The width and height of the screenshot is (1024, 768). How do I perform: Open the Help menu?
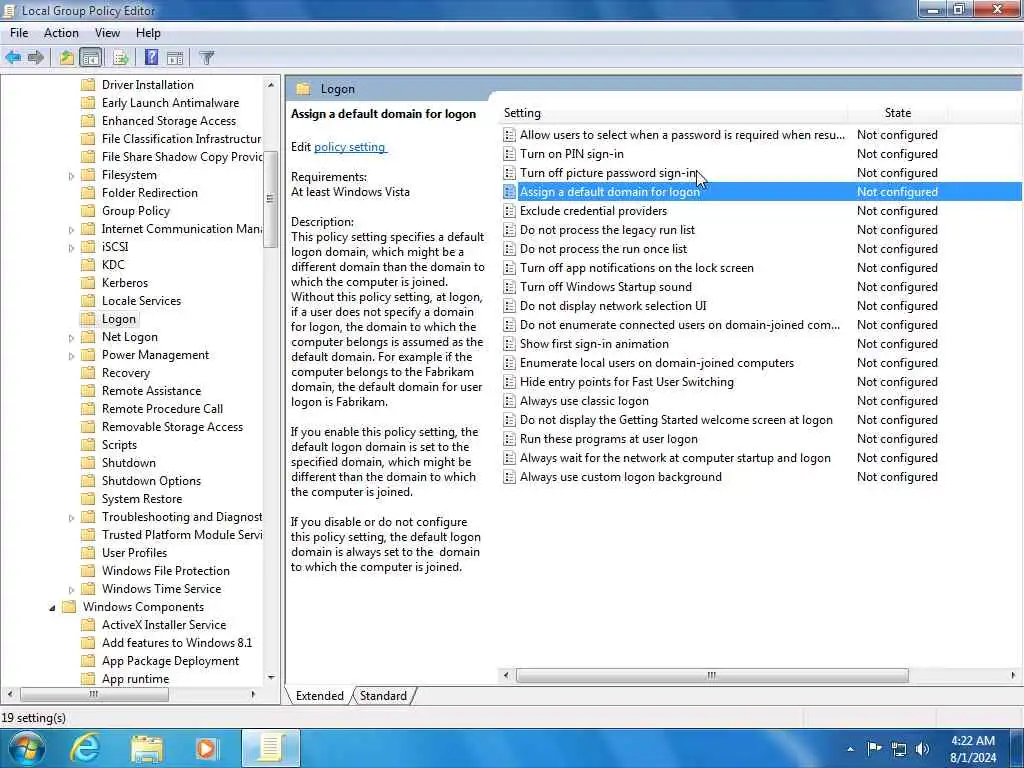148,33
